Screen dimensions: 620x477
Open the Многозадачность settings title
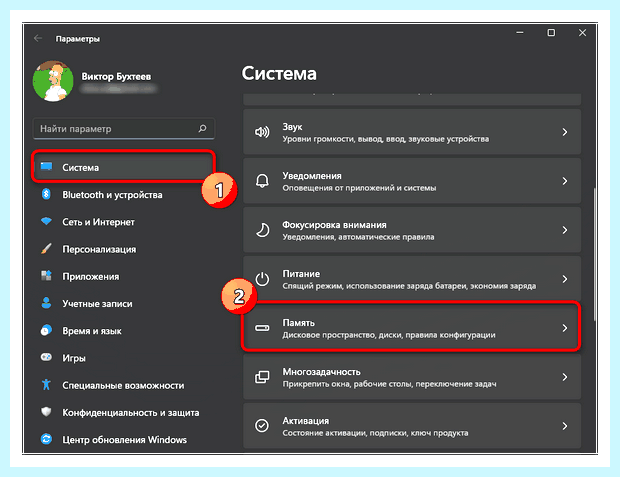321,372
